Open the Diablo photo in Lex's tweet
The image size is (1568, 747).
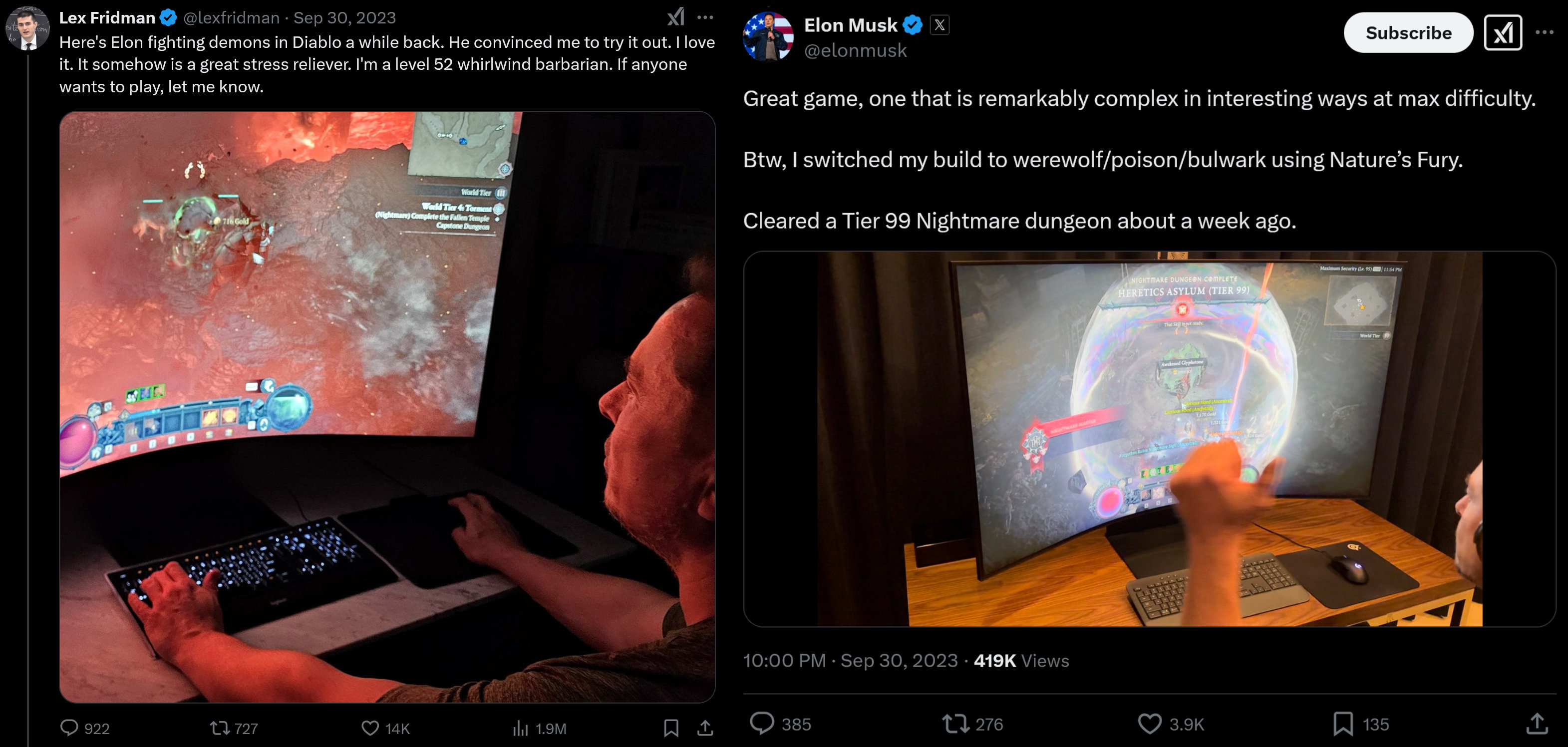point(387,407)
